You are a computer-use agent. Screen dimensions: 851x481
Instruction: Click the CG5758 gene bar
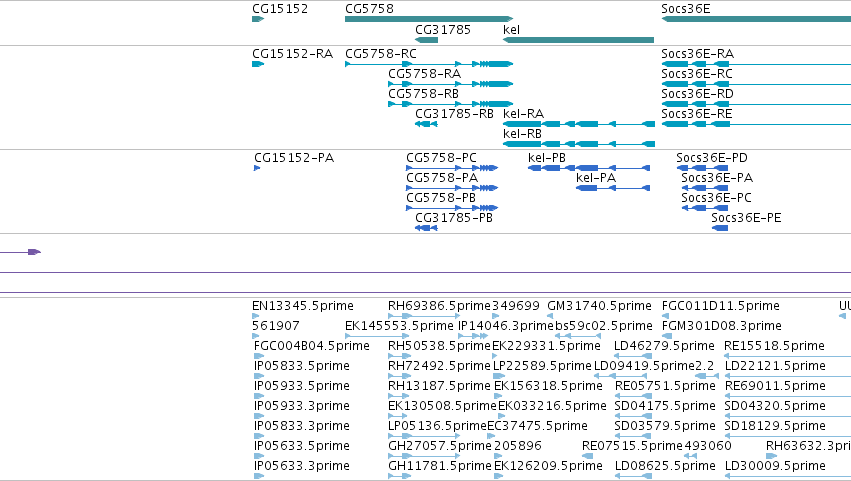tap(429, 19)
